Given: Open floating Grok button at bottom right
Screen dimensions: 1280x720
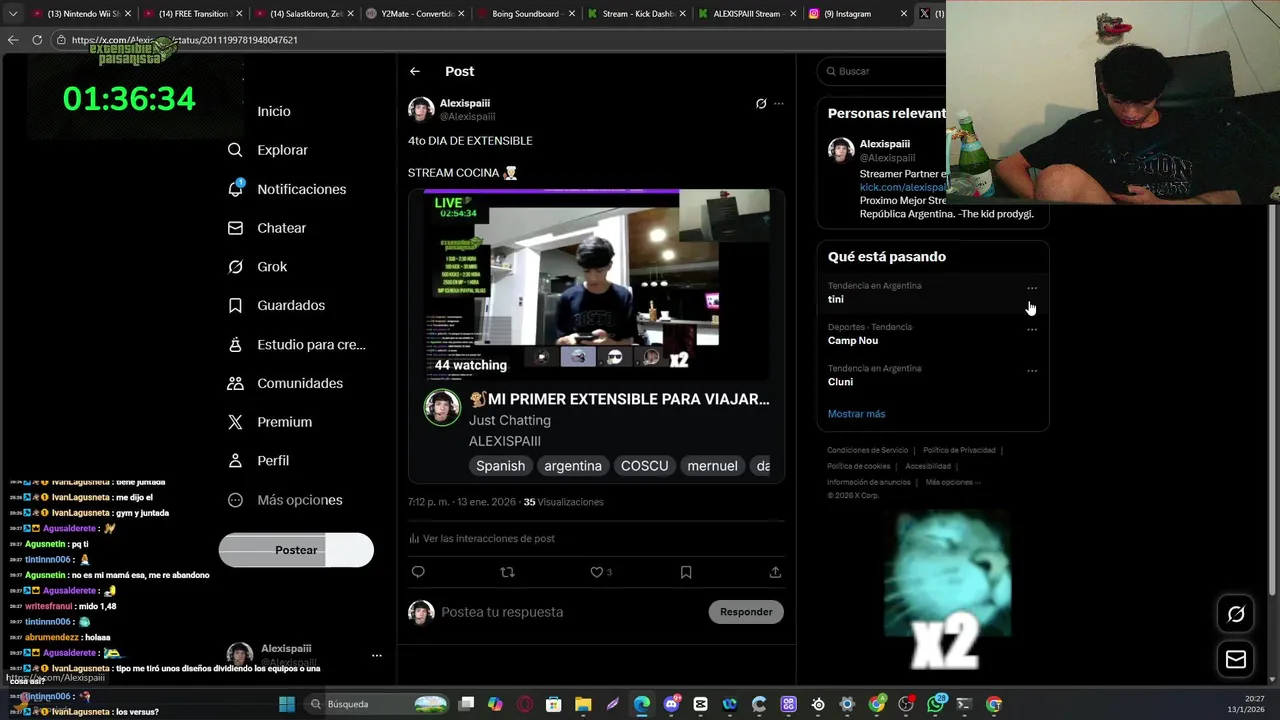Looking at the screenshot, I should click(1236, 614).
